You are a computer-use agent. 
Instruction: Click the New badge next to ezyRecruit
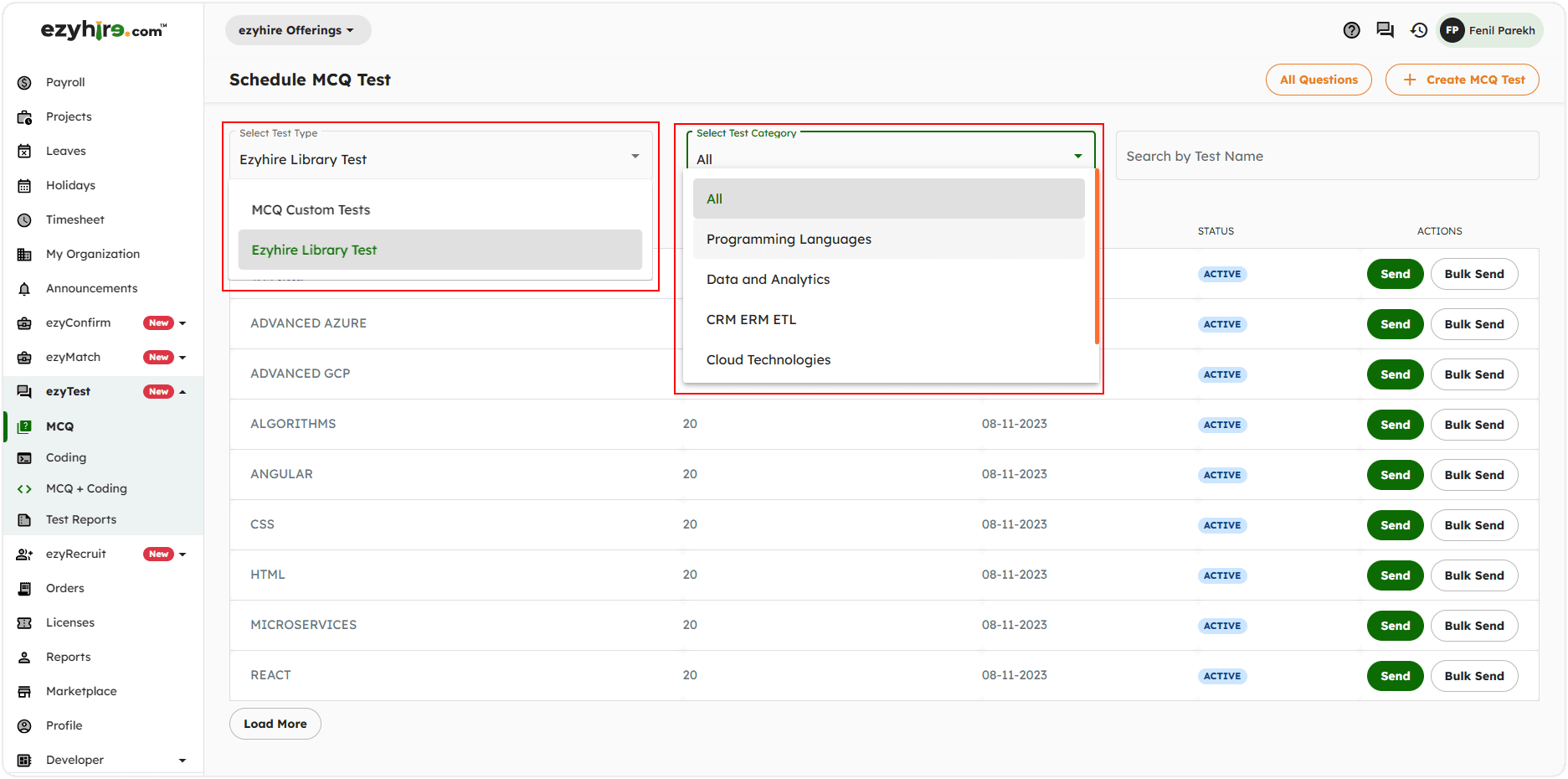click(x=158, y=554)
